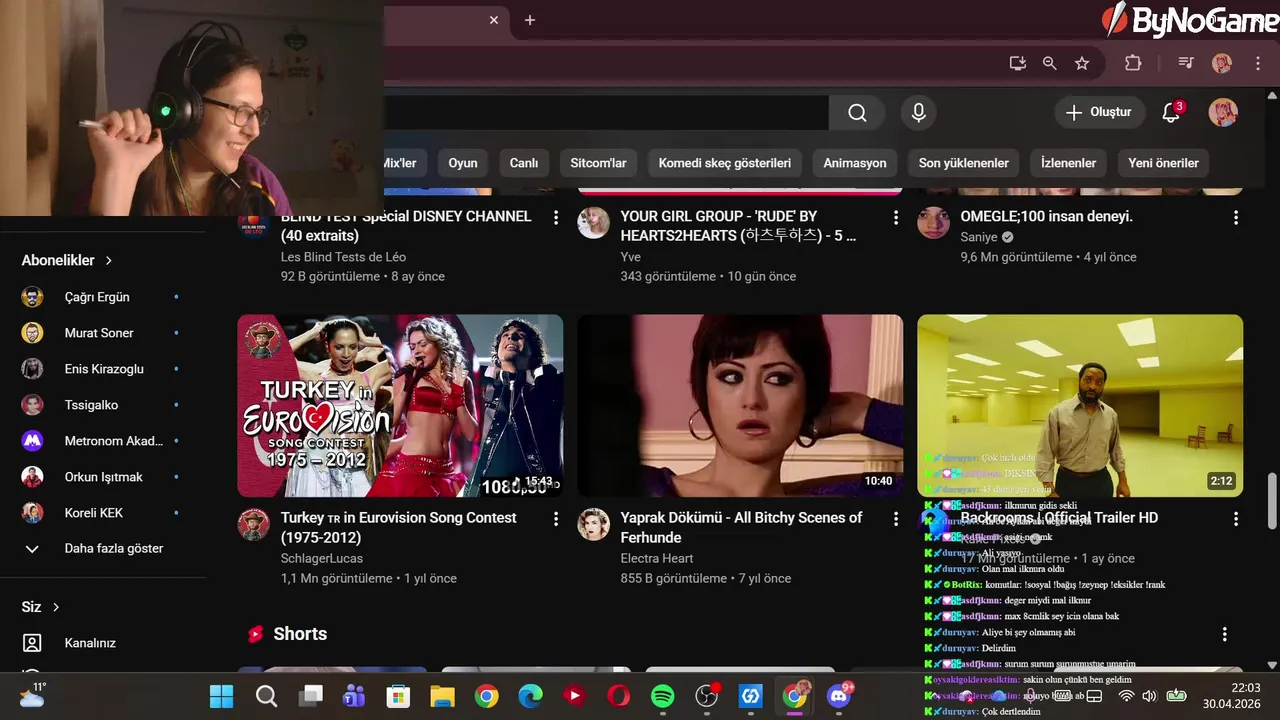Open Discord from the taskbar

(x=839, y=696)
